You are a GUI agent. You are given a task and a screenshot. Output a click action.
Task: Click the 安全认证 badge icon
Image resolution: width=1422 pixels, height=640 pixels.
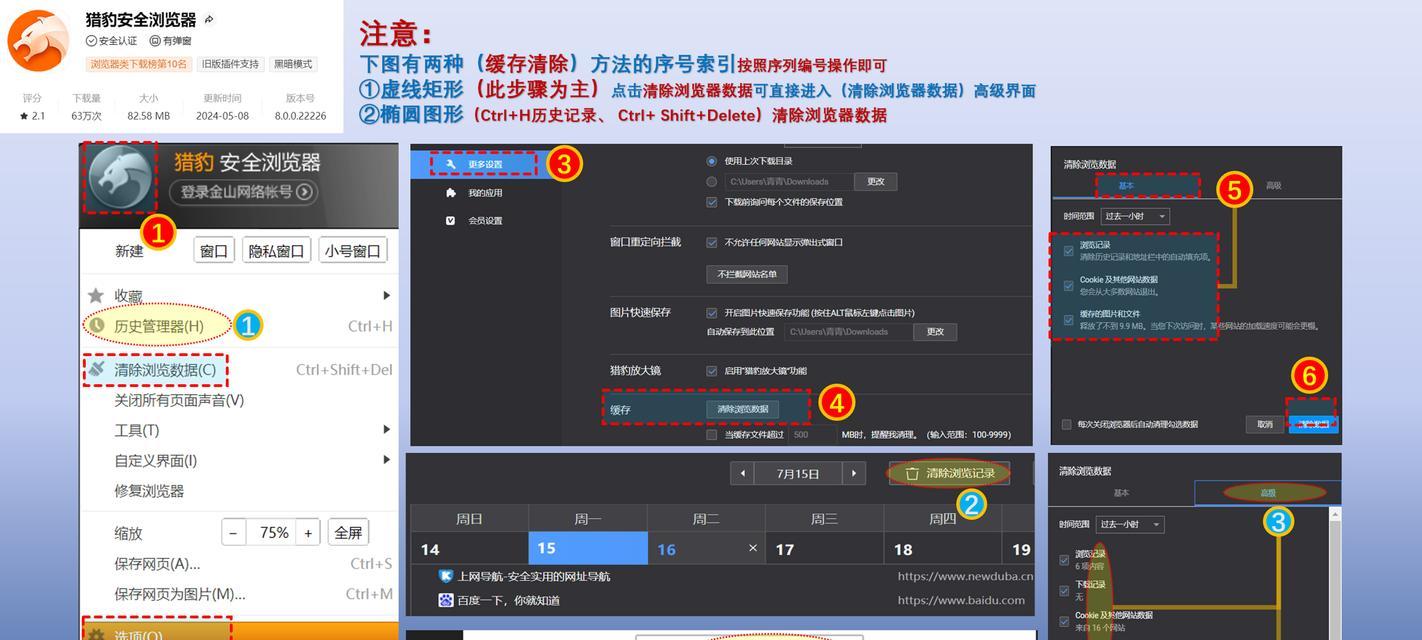tap(91, 41)
